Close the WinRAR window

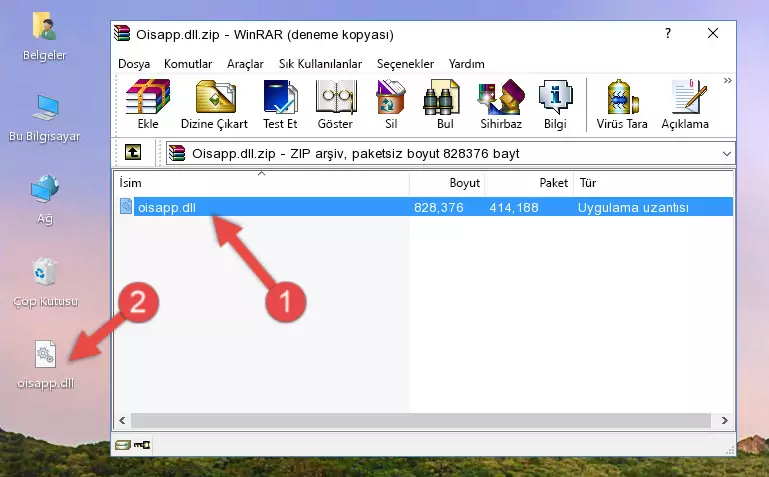(x=713, y=33)
